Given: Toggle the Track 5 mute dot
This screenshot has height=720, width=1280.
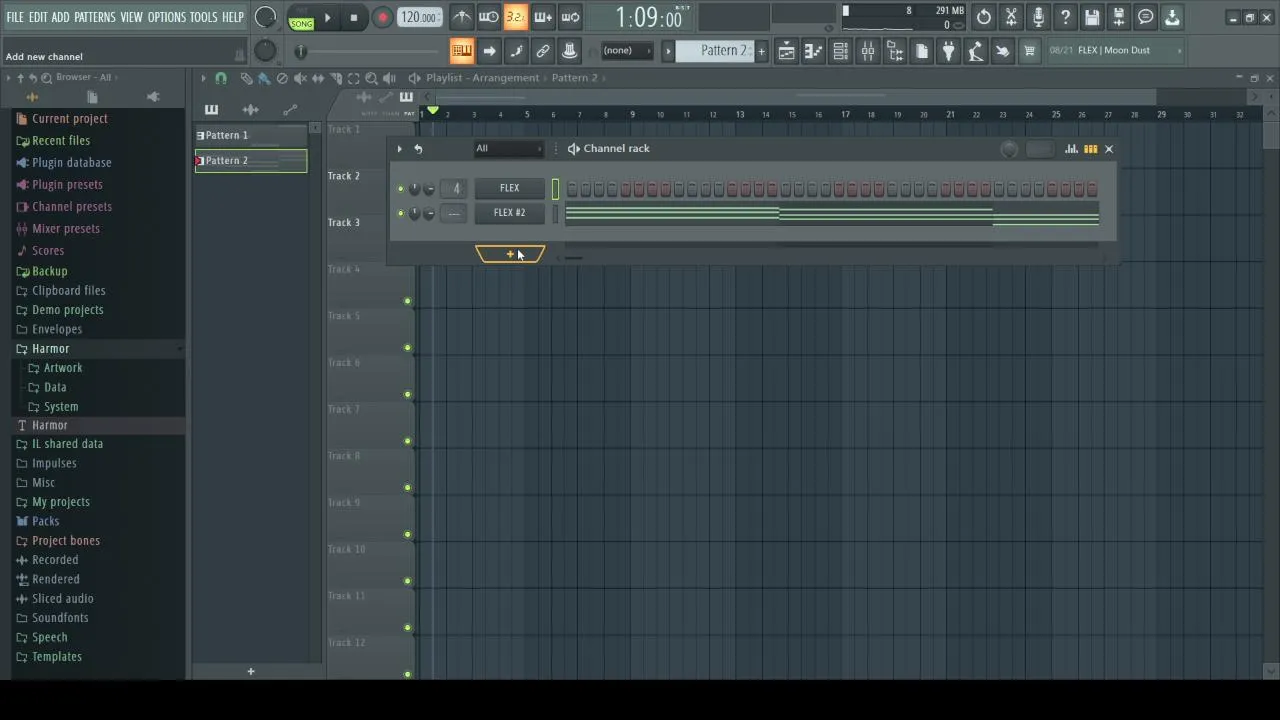Looking at the screenshot, I should click(407, 348).
